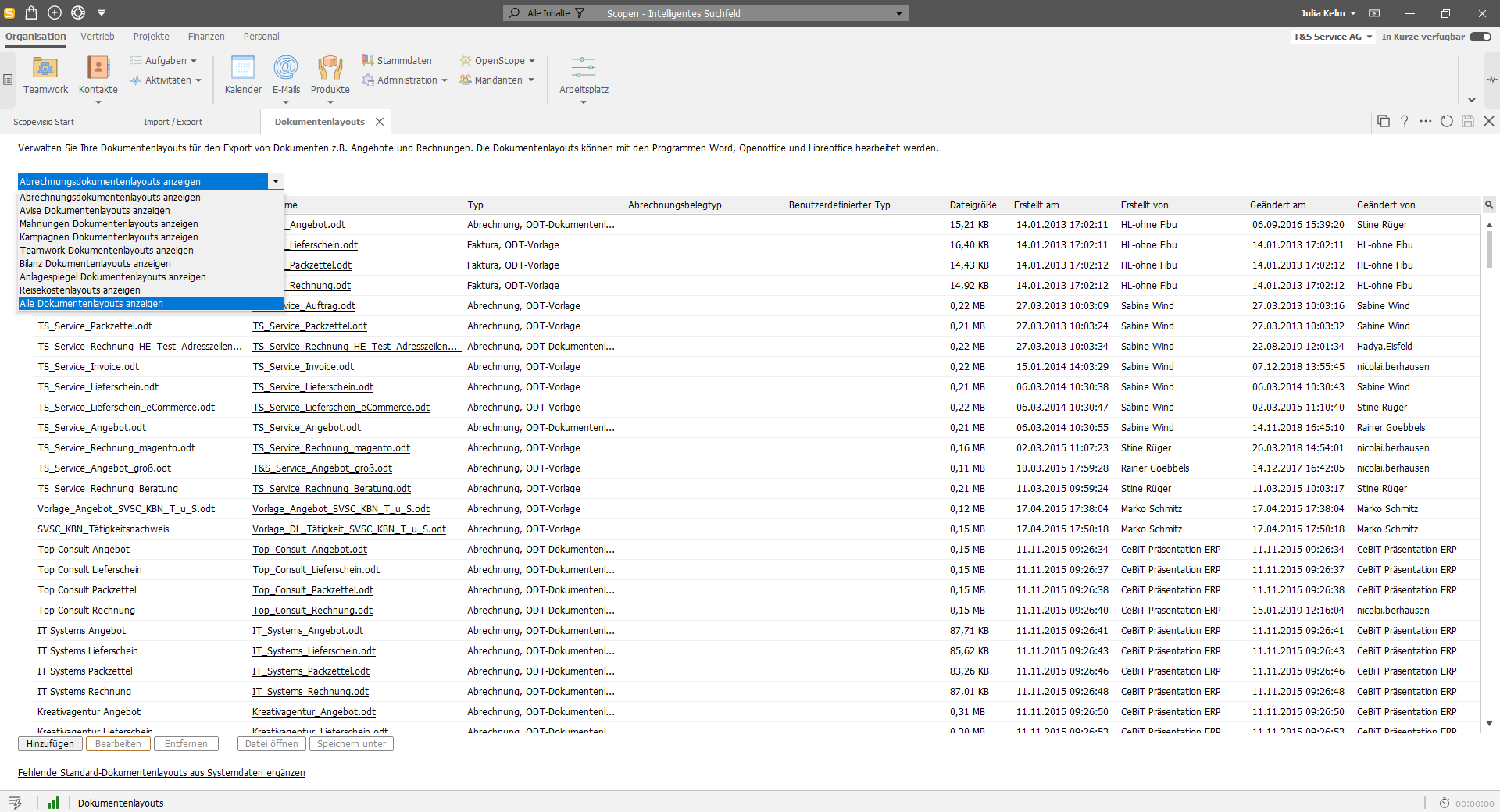Click the activity pulse icon at ribbon right edge
This screenshot has width=1500, height=812.
coord(1492,80)
